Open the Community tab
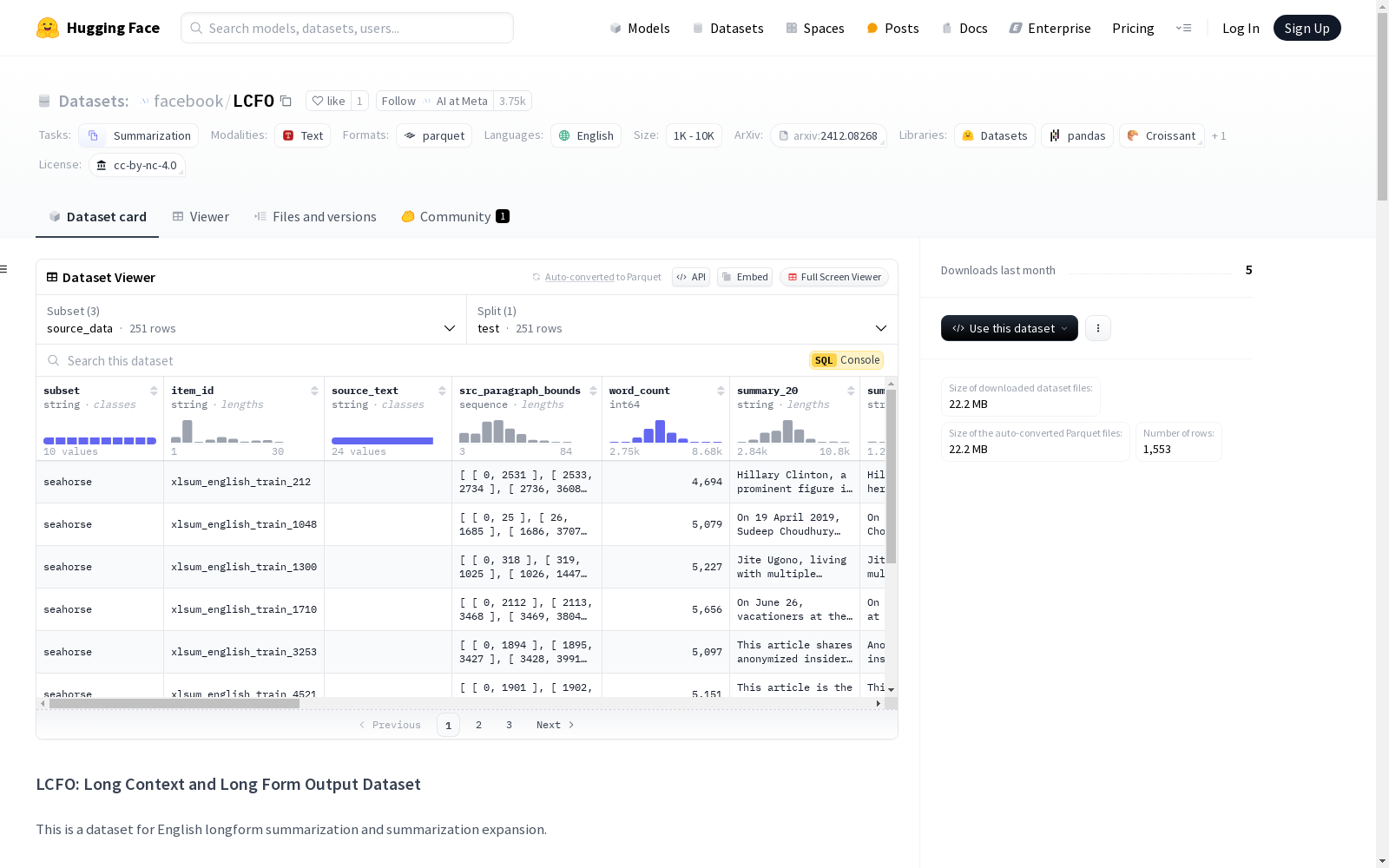 [455, 217]
